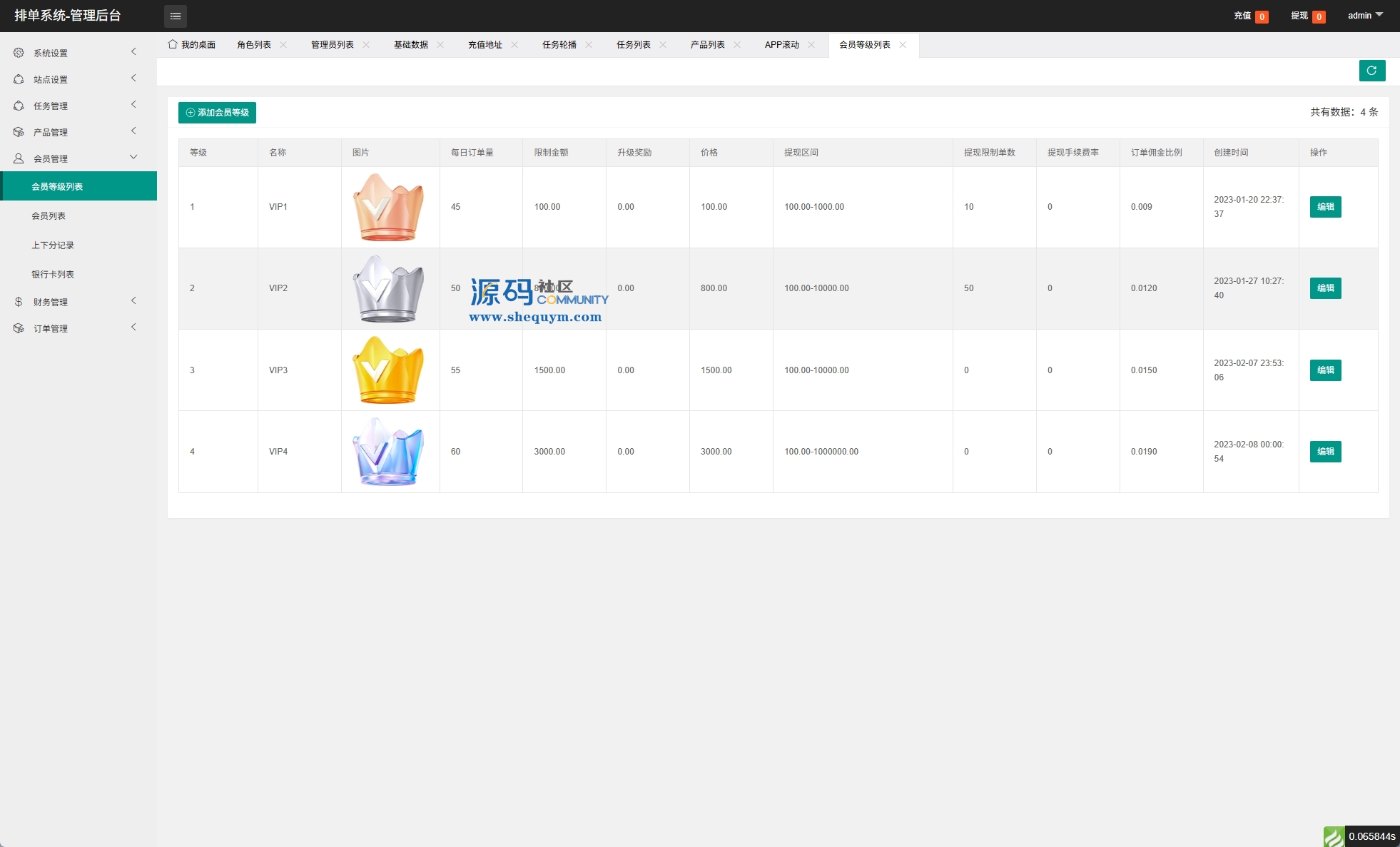Click the VIP4 crystal crown image
This screenshot has height=847, width=1400.
[388, 452]
